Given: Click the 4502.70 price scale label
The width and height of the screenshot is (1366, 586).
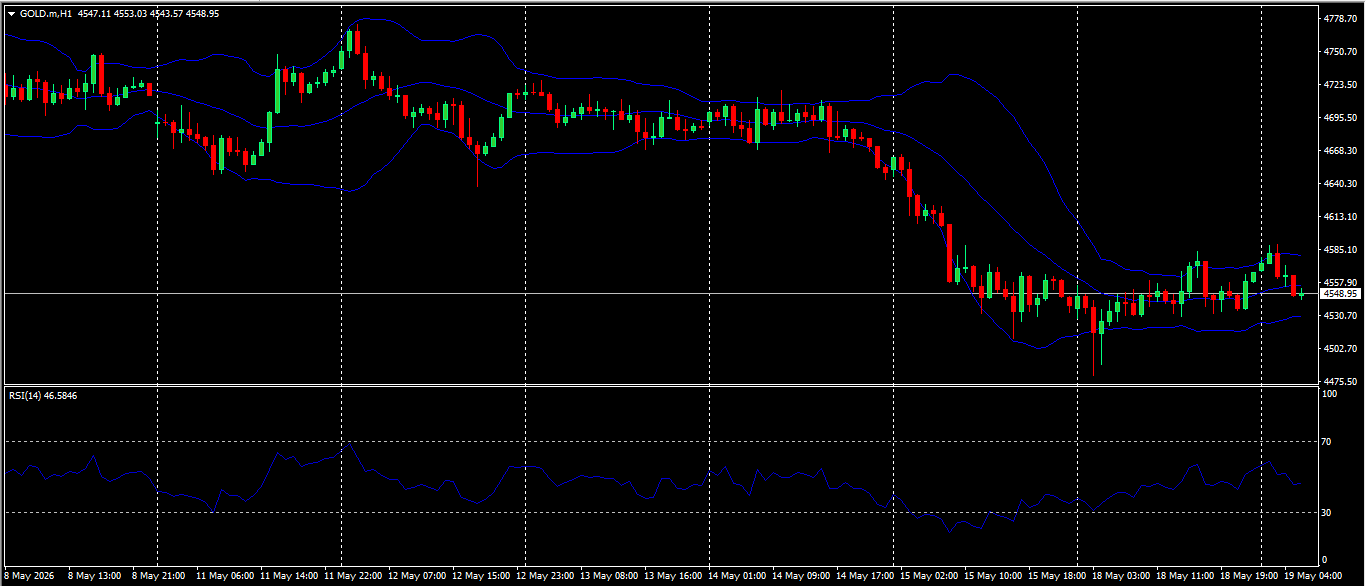Looking at the screenshot, I should (x=1338, y=349).
